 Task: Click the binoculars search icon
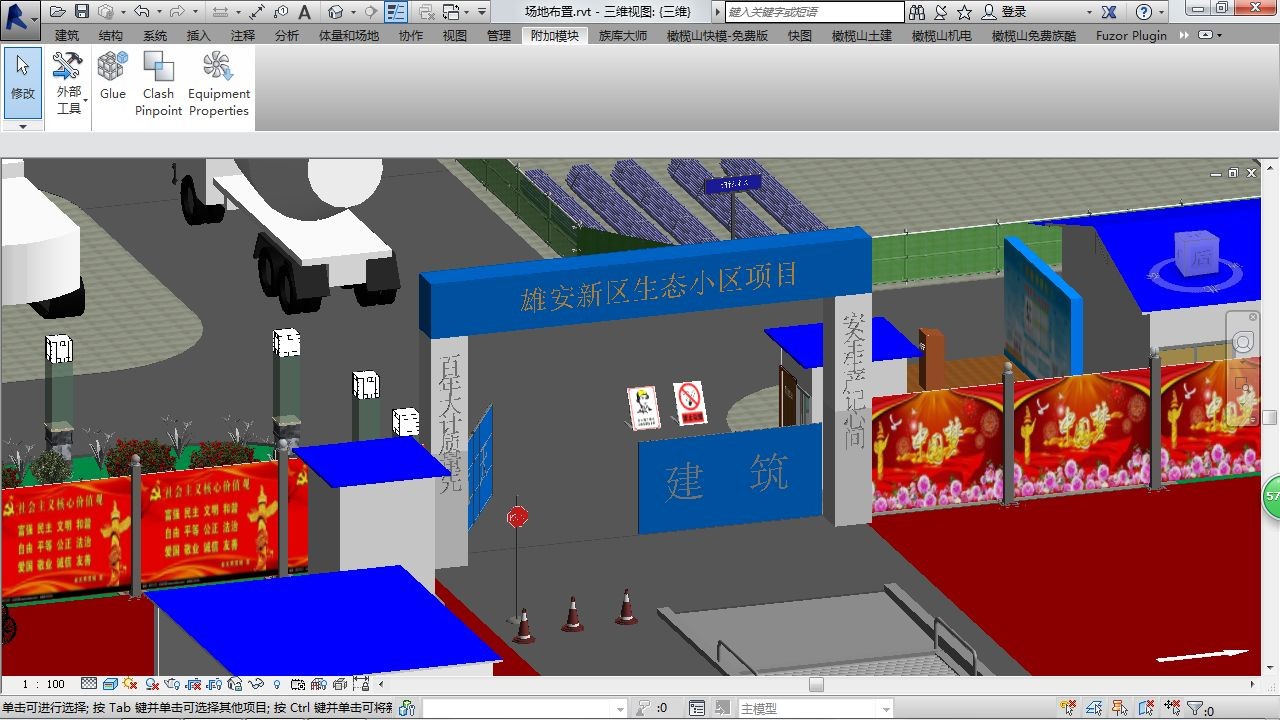[x=917, y=12]
